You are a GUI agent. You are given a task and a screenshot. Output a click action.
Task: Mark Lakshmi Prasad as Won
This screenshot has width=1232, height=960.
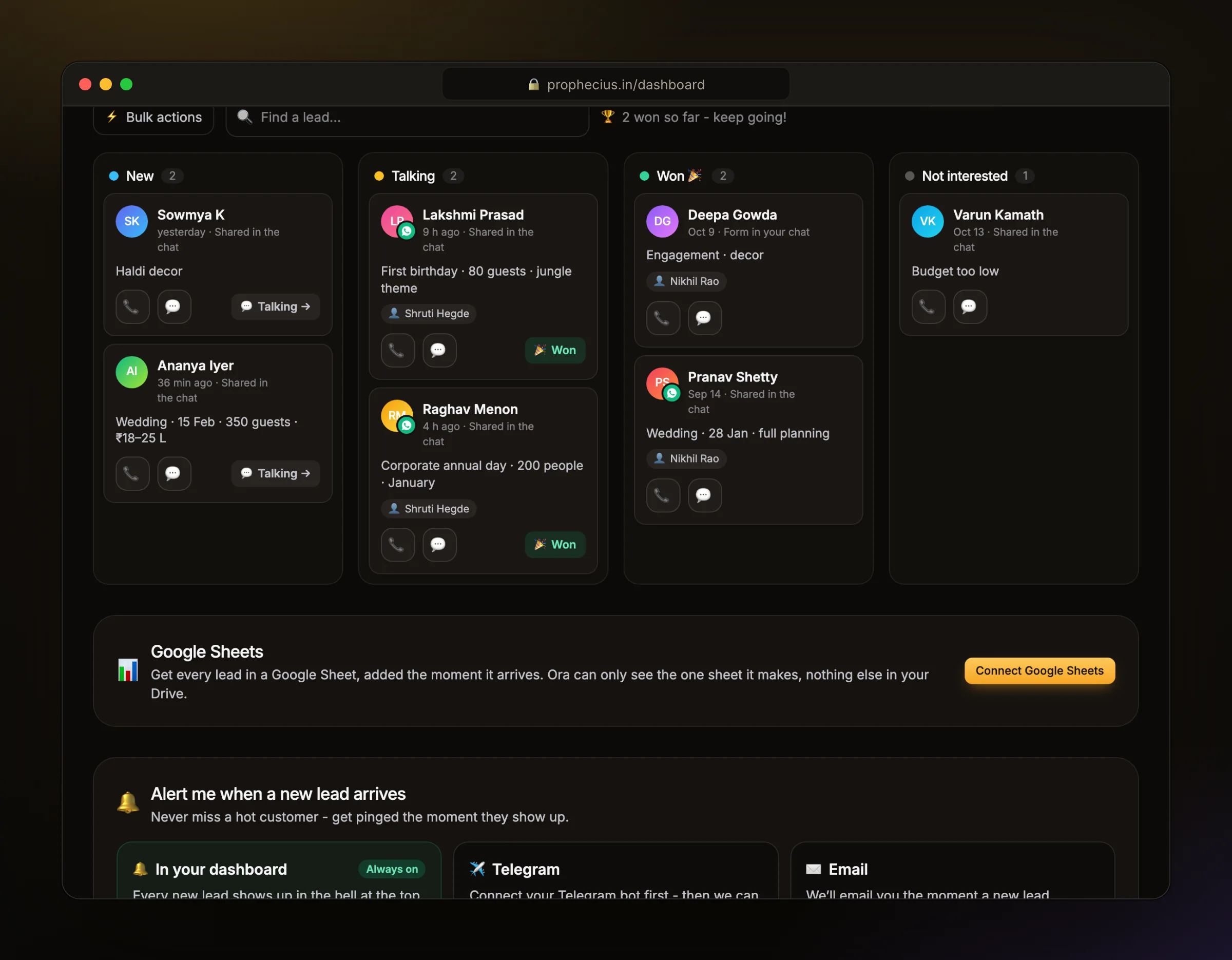555,350
